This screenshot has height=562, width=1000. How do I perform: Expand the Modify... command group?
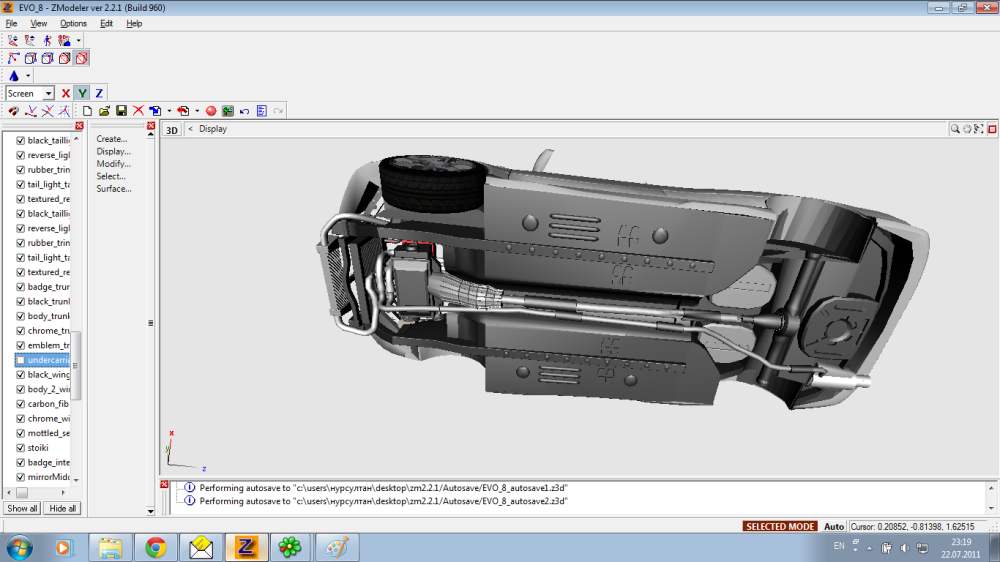[114, 164]
